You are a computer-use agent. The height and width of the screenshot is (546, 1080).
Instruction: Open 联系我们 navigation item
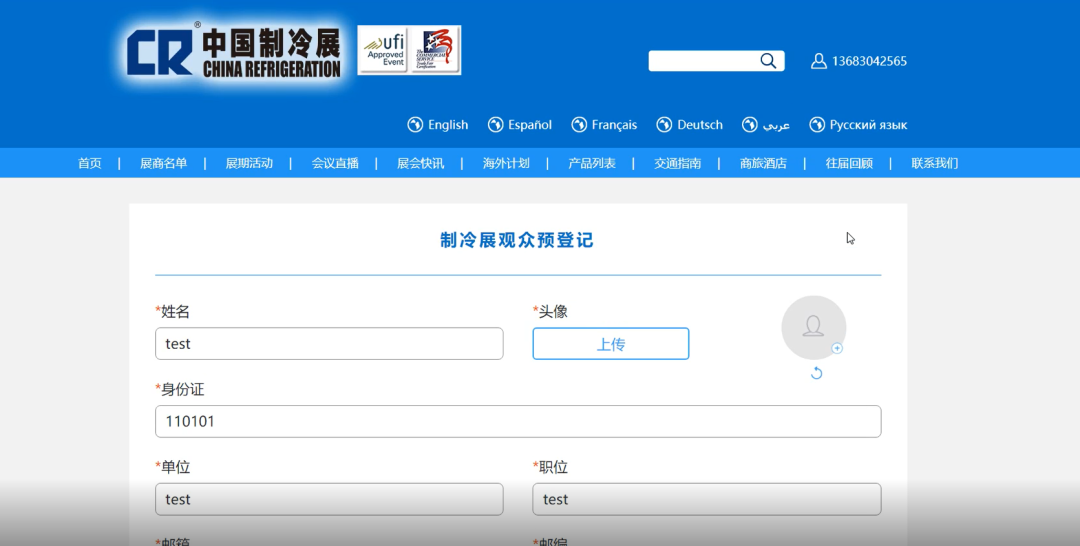tap(935, 163)
